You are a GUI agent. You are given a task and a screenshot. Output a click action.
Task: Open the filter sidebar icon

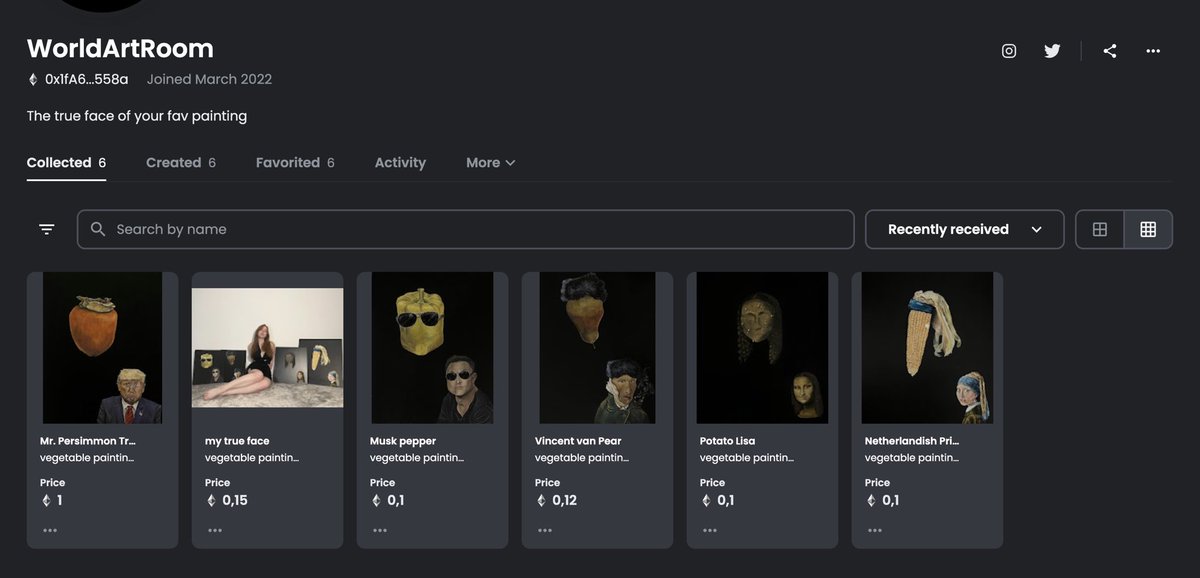pyautogui.click(x=47, y=229)
